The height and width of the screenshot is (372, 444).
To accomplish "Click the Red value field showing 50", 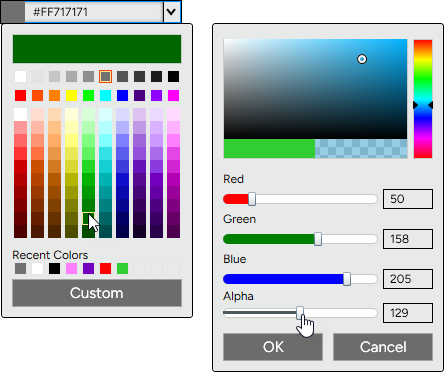I will coord(408,199).
